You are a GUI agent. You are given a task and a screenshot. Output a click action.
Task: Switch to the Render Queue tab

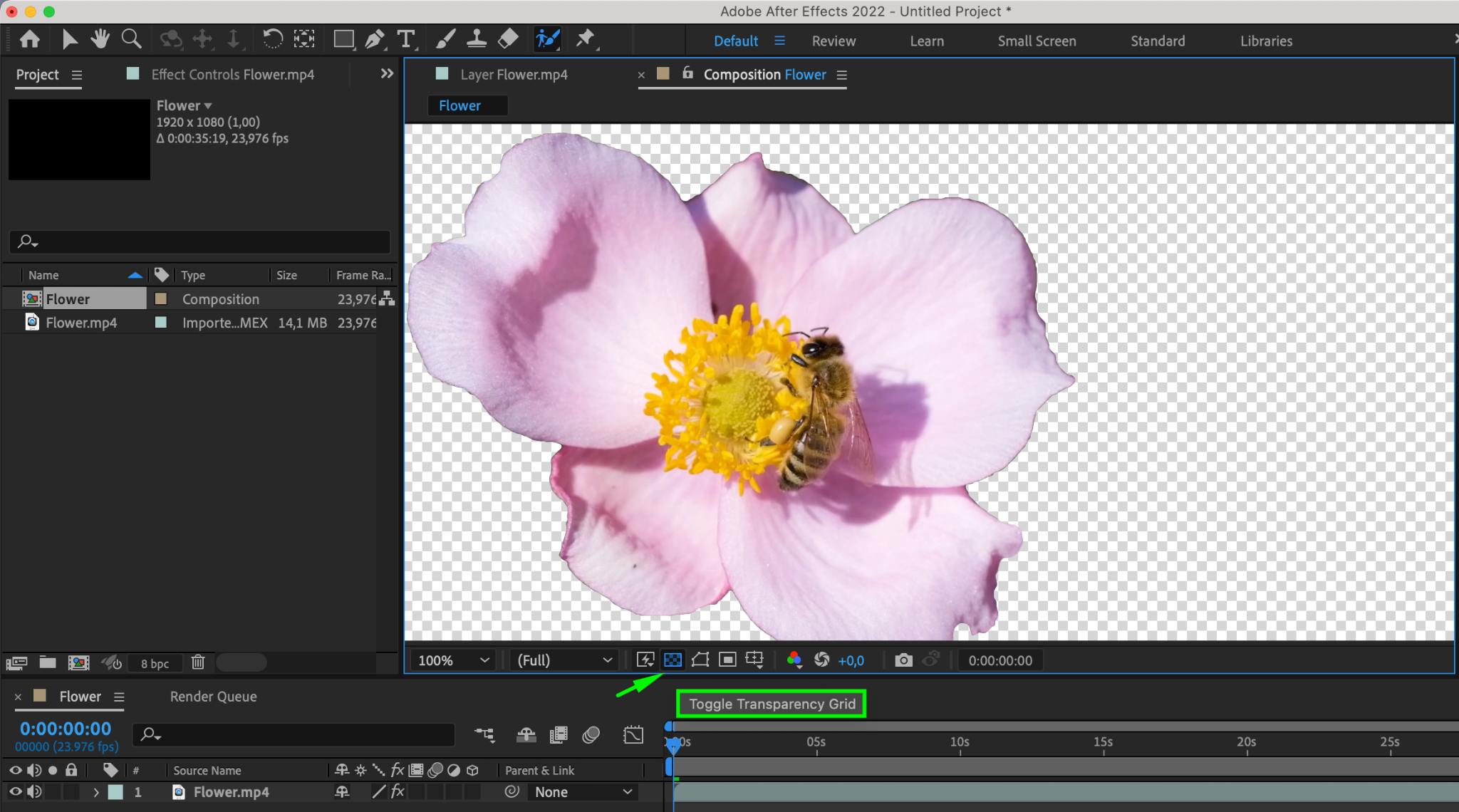[x=213, y=697]
